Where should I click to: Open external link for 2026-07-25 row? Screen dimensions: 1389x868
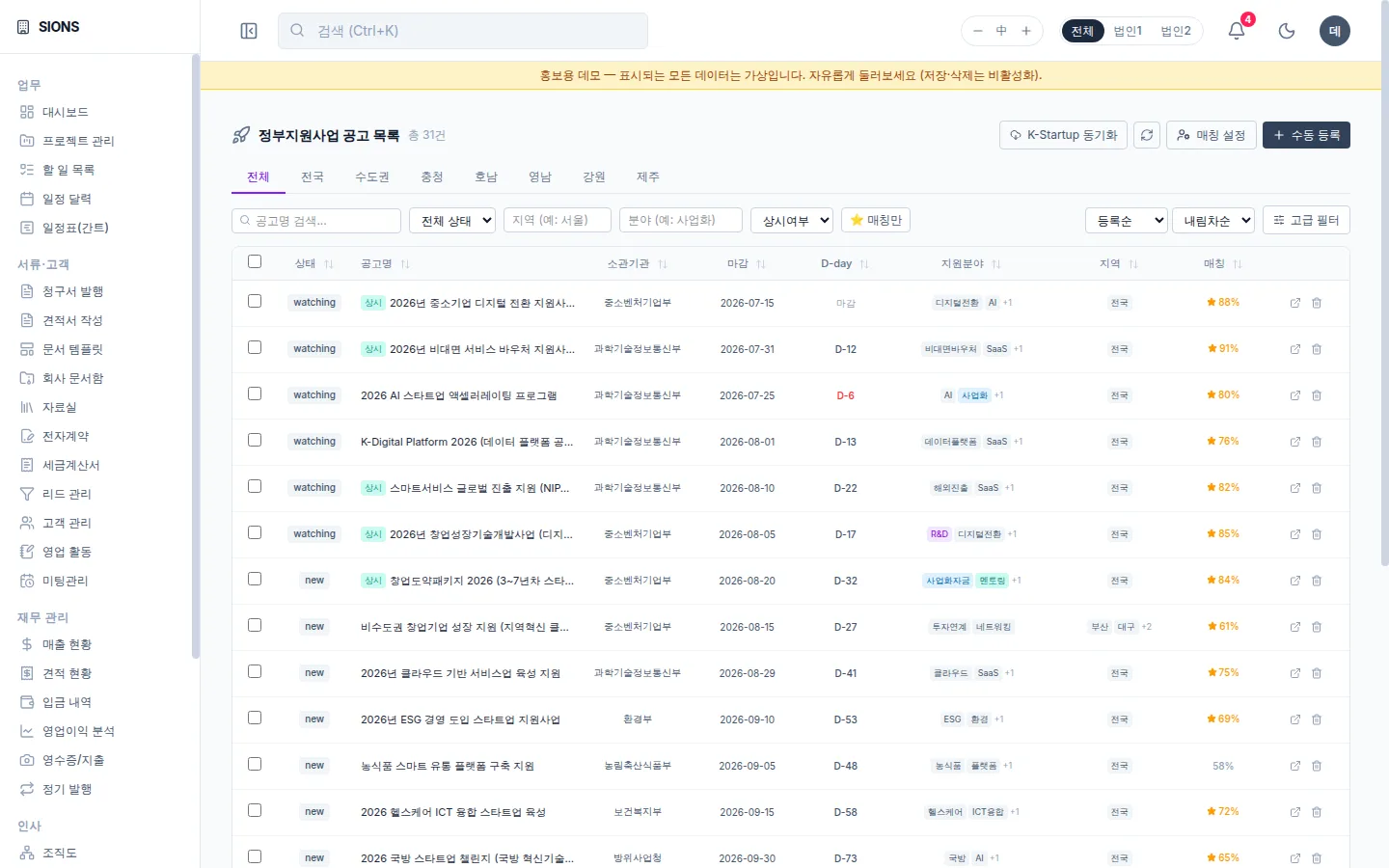(x=1295, y=395)
